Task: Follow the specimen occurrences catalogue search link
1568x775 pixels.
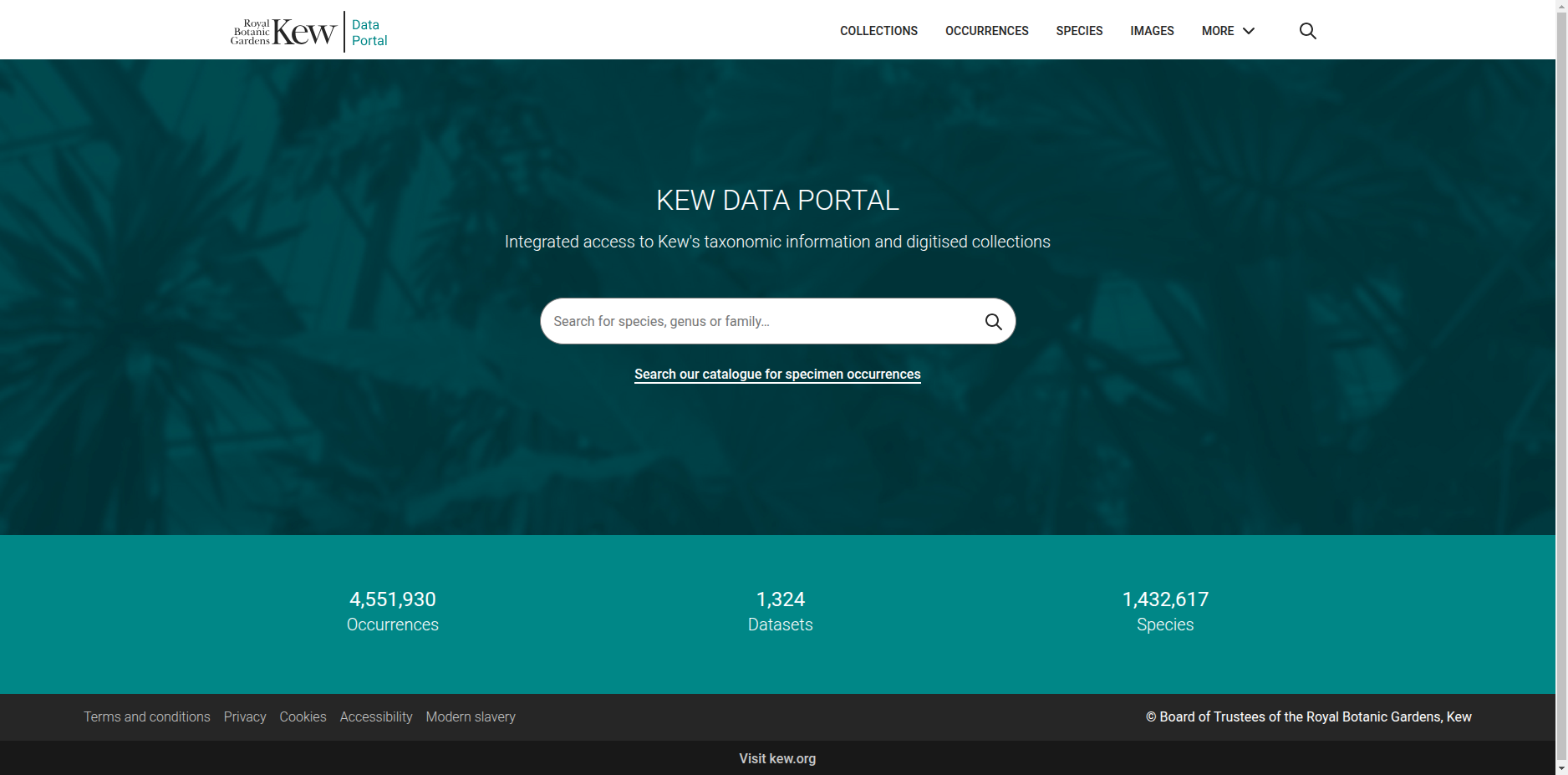Action: pos(777,375)
